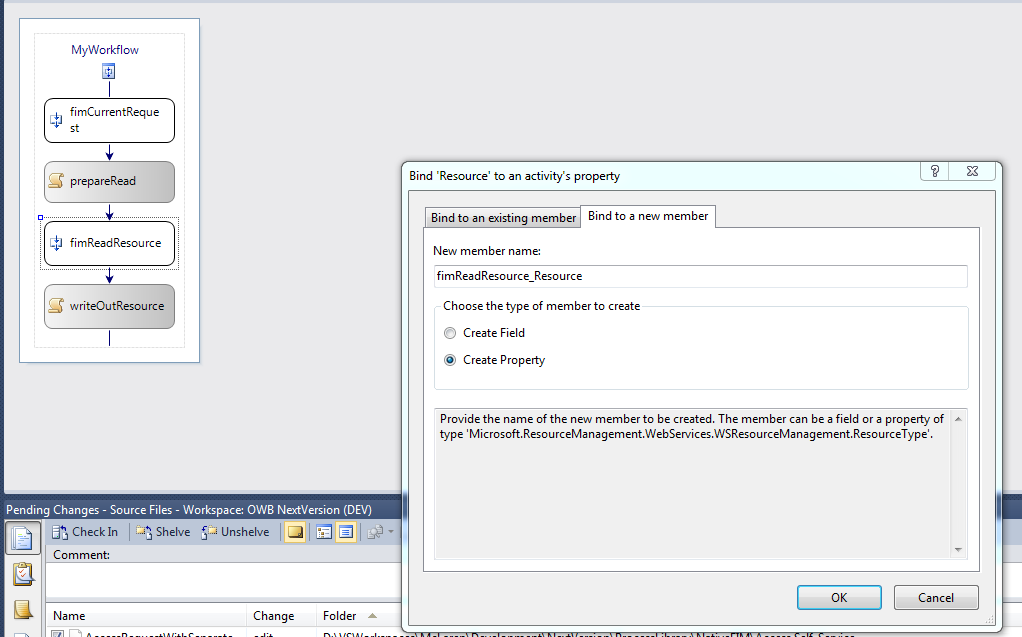The height and width of the screenshot is (637, 1022).
Task: Switch pending changes to flat view icon
Action: tap(345, 532)
